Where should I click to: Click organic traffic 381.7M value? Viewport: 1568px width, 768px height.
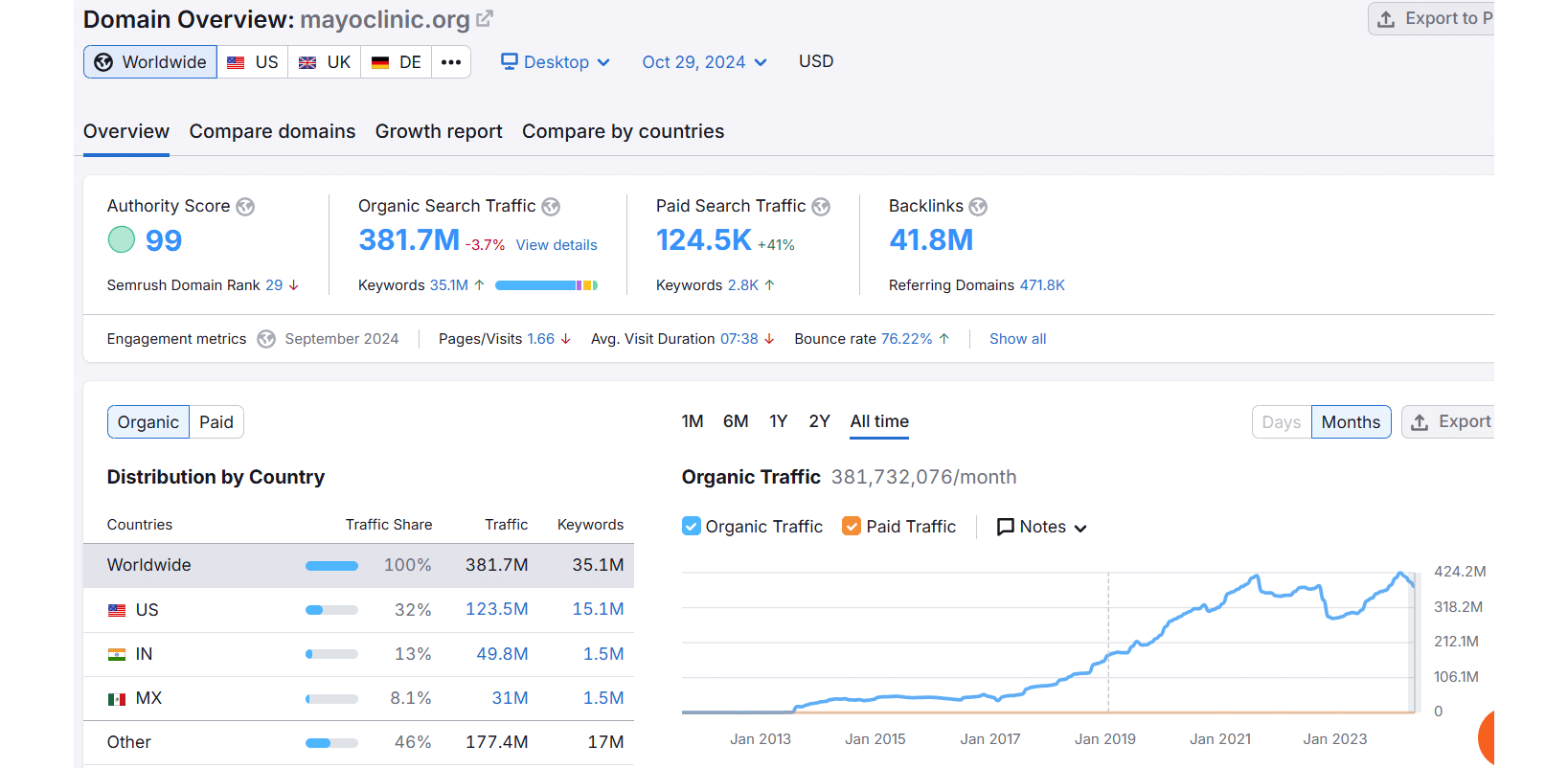tap(409, 239)
